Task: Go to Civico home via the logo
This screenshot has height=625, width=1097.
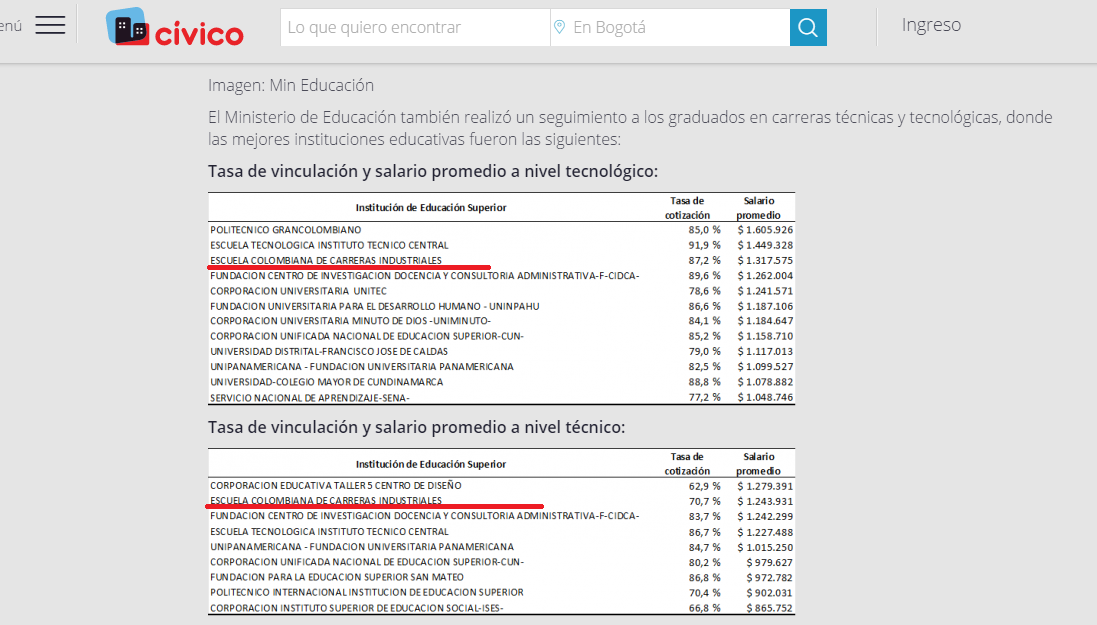Action: click(x=175, y=27)
